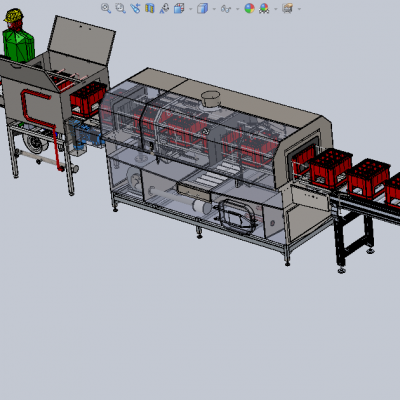Open the View Orientation dropdown arrow

tap(191, 9)
